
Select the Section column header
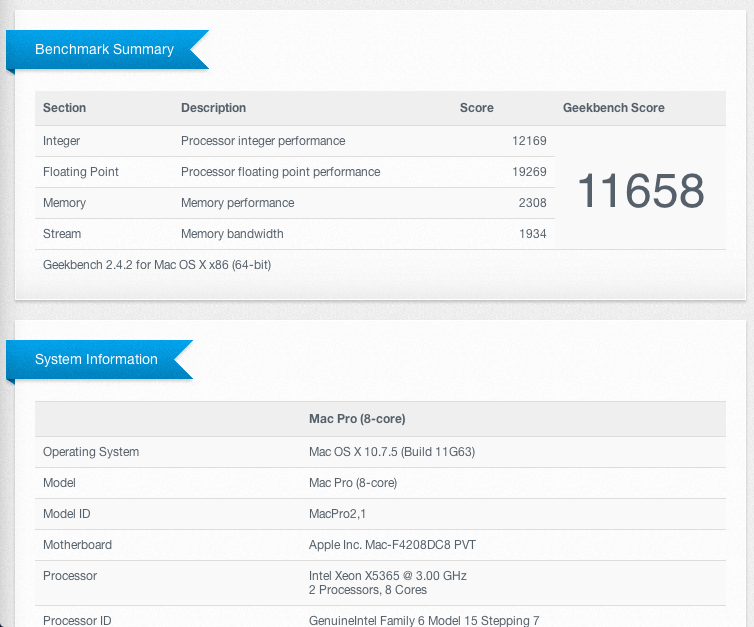[64, 108]
